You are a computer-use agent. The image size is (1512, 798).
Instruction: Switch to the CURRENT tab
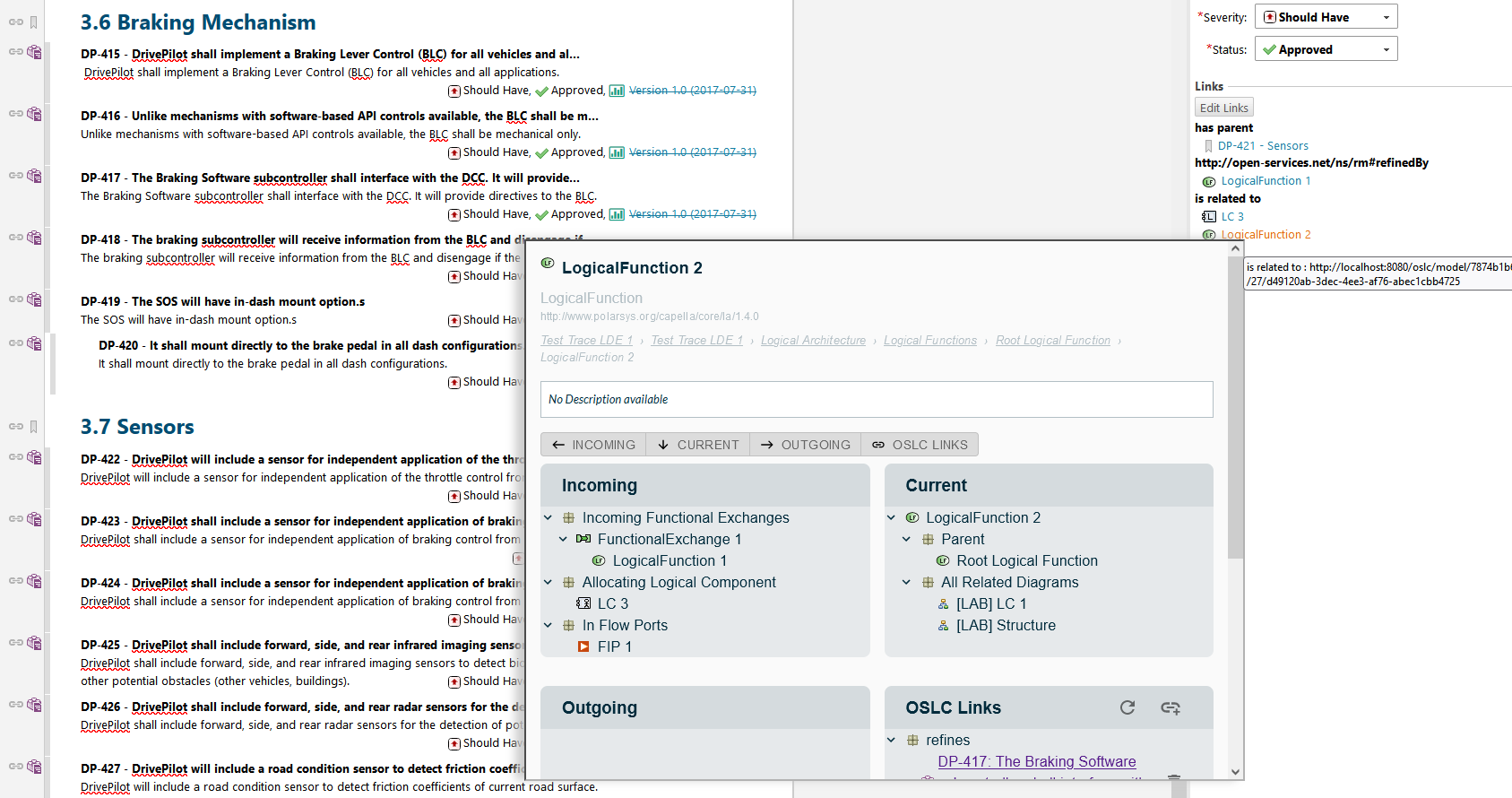(x=697, y=445)
